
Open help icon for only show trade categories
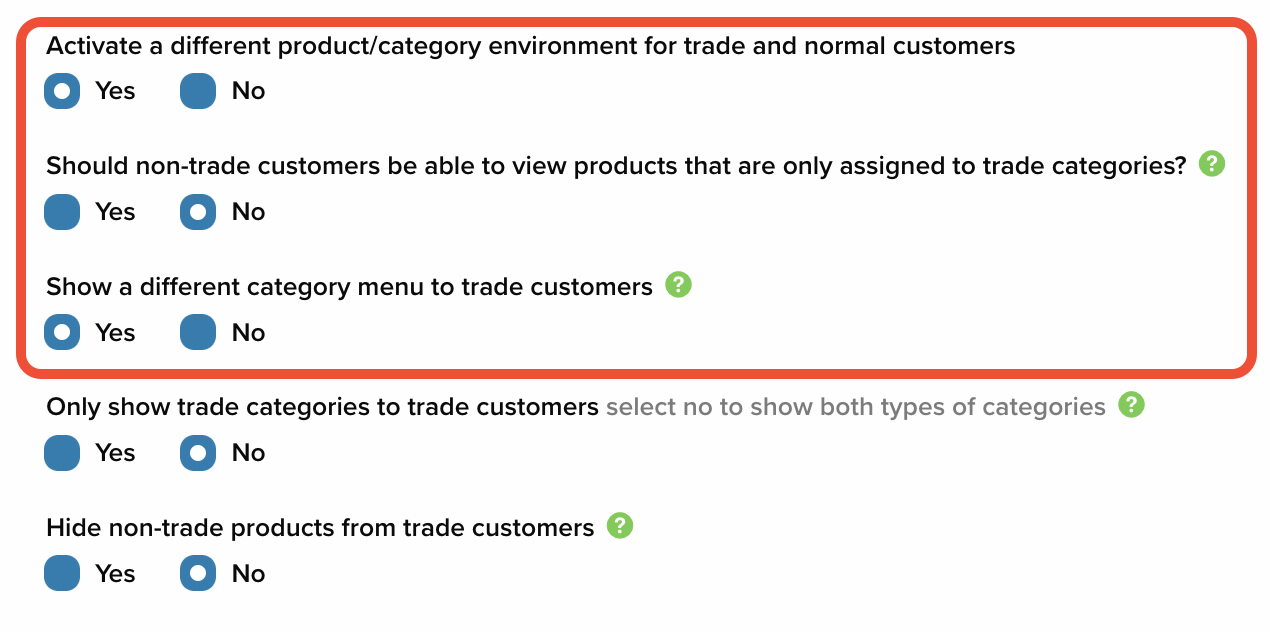pyautogui.click(x=1132, y=405)
